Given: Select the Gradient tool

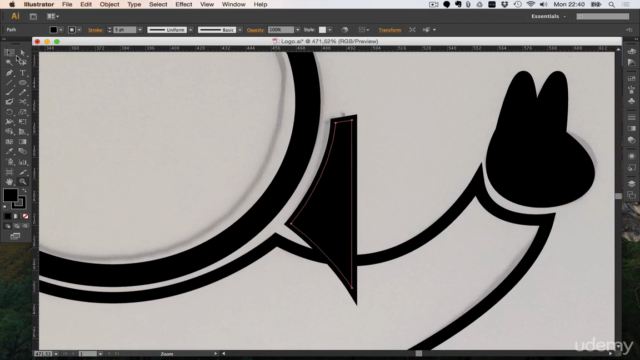Looking at the screenshot, I should (x=22, y=142).
